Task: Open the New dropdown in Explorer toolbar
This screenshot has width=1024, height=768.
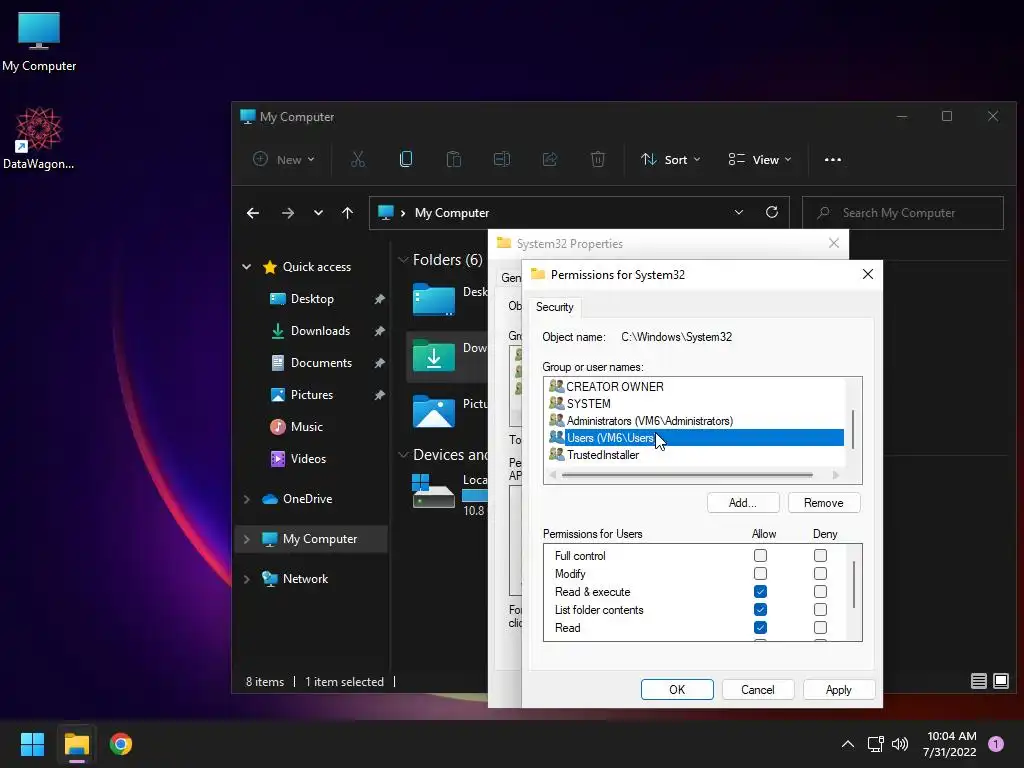Action: pos(283,159)
